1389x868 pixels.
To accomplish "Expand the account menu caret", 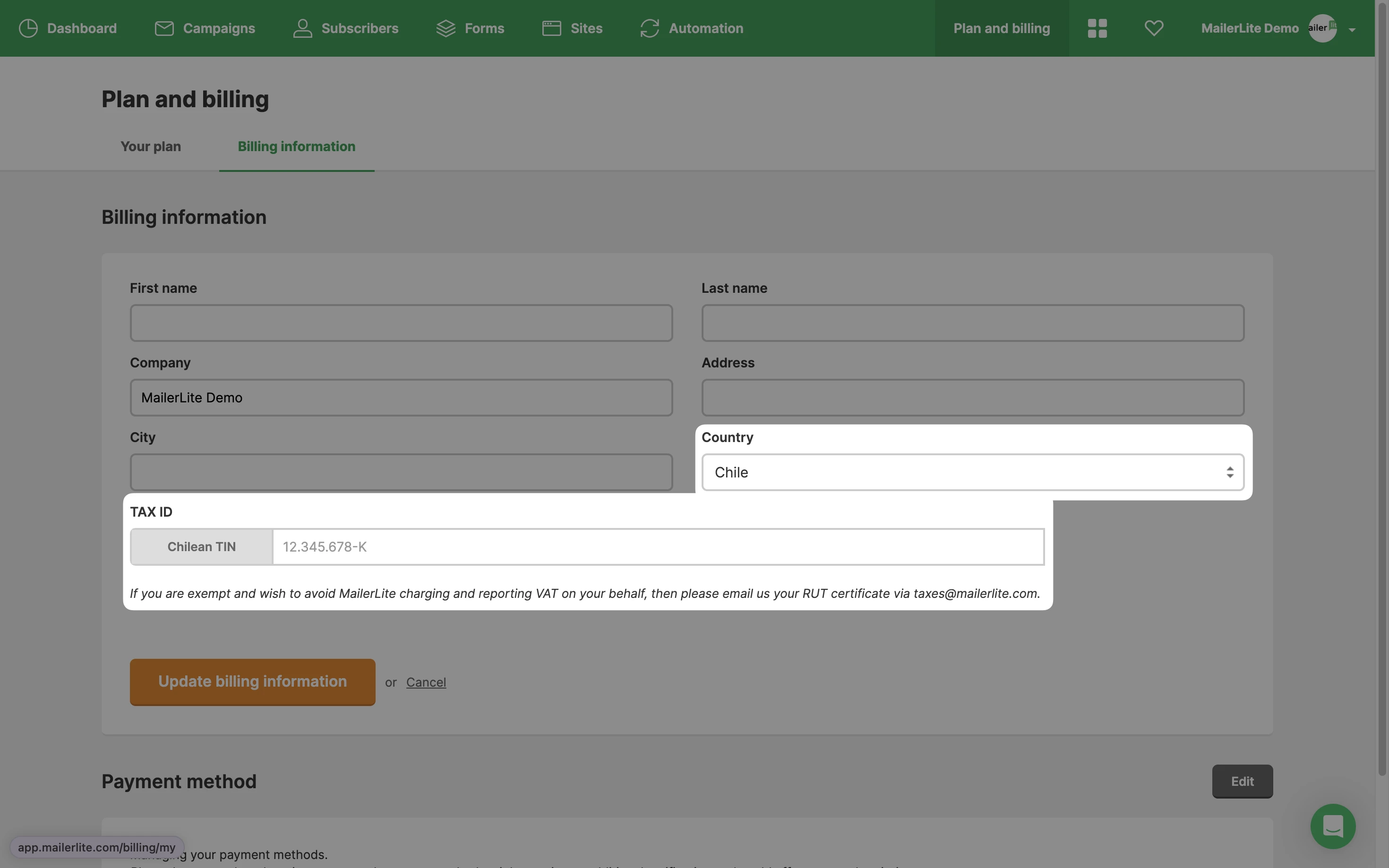I will click(x=1352, y=30).
